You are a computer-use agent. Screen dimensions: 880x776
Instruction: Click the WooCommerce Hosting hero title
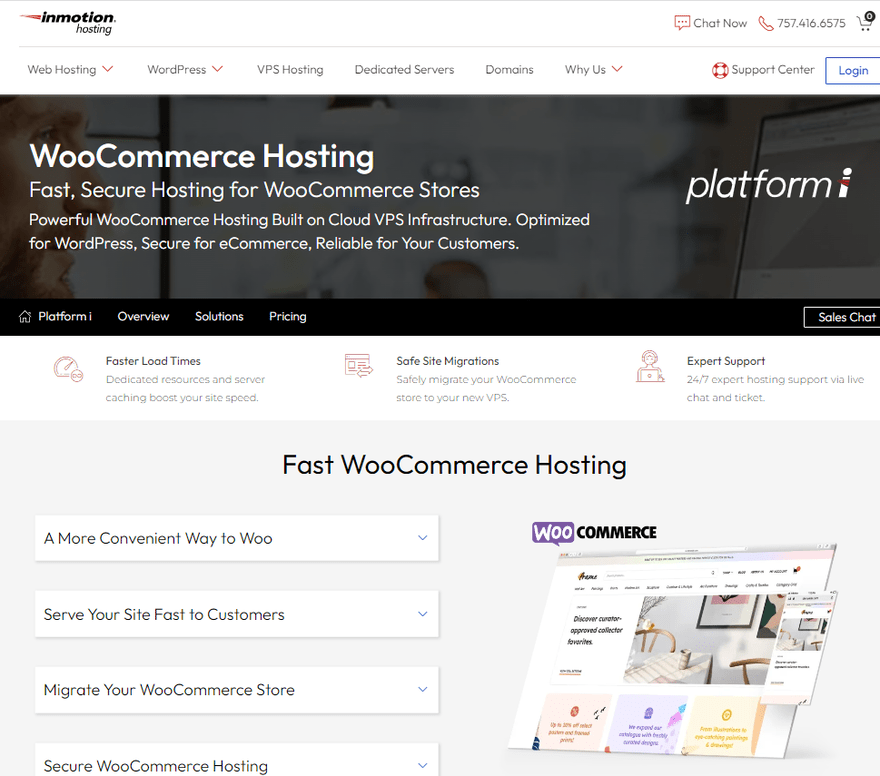tap(201, 156)
